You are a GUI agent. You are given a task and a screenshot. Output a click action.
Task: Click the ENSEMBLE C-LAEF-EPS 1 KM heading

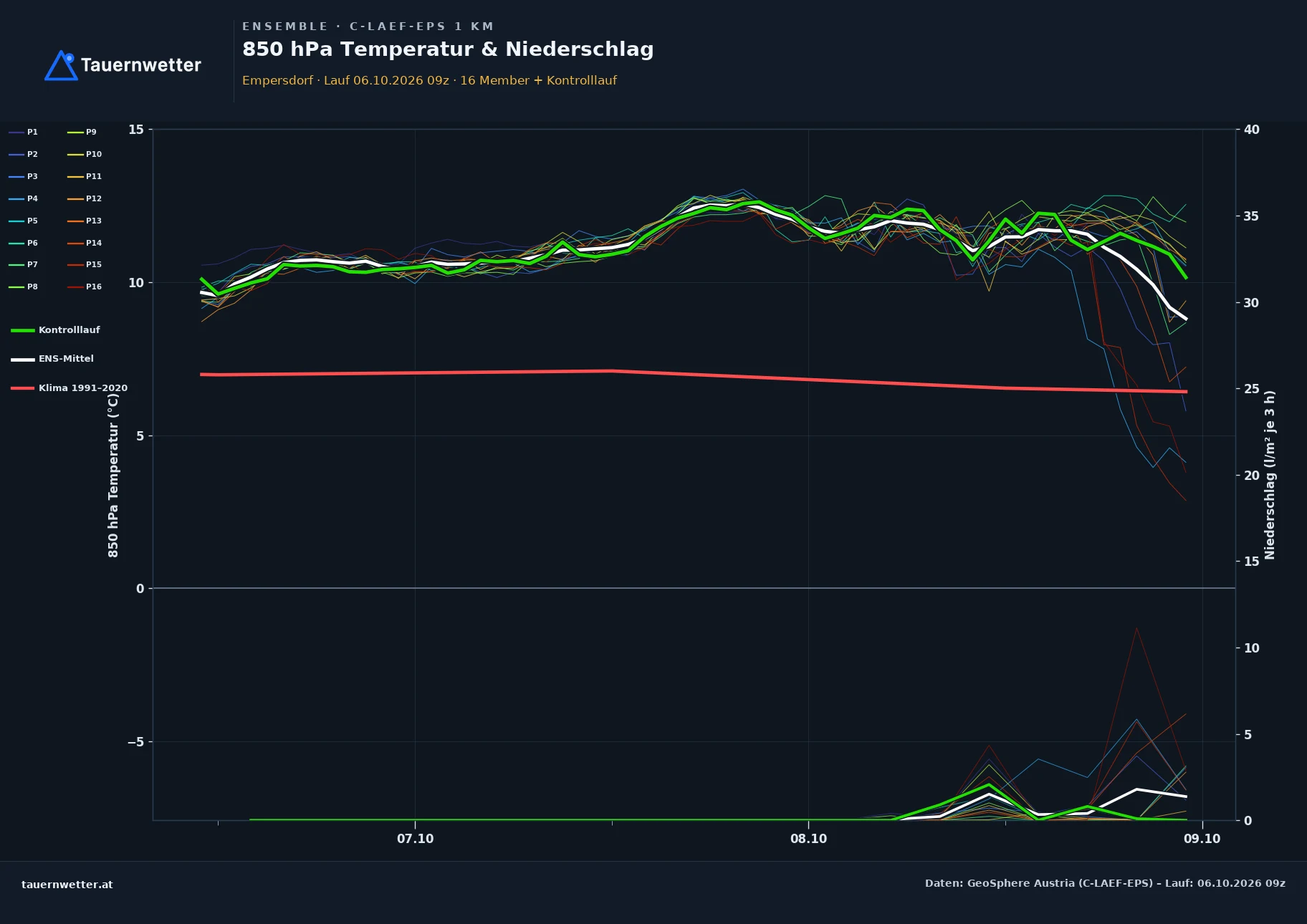pyautogui.click(x=368, y=27)
